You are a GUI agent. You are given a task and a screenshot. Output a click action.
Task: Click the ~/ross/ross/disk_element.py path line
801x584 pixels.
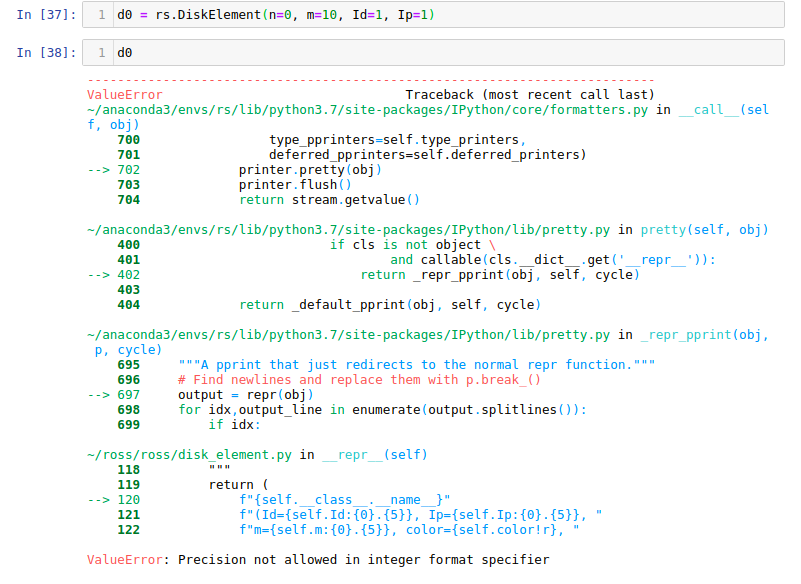[x=257, y=455]
